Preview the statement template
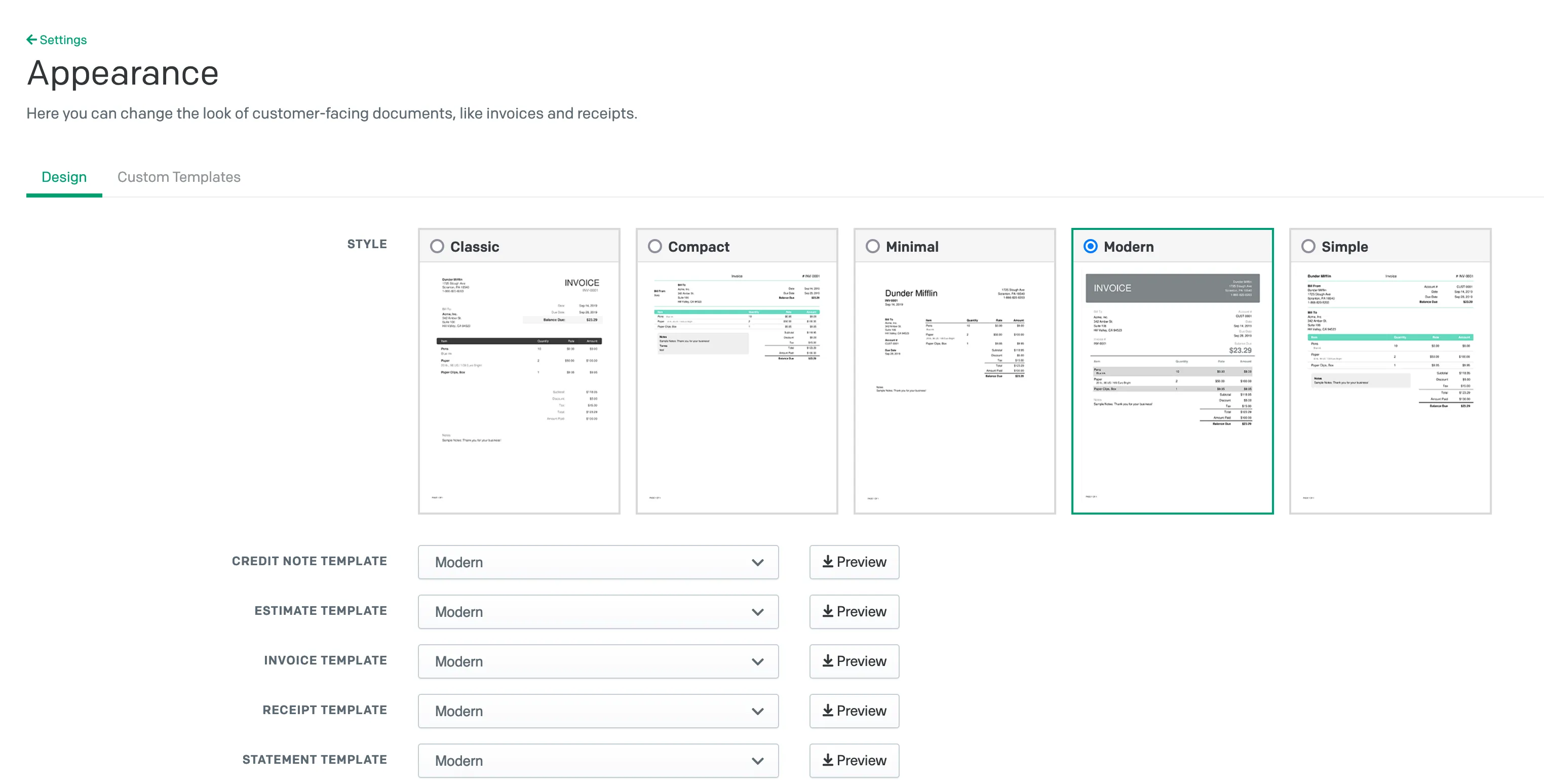 coord(854,761)
